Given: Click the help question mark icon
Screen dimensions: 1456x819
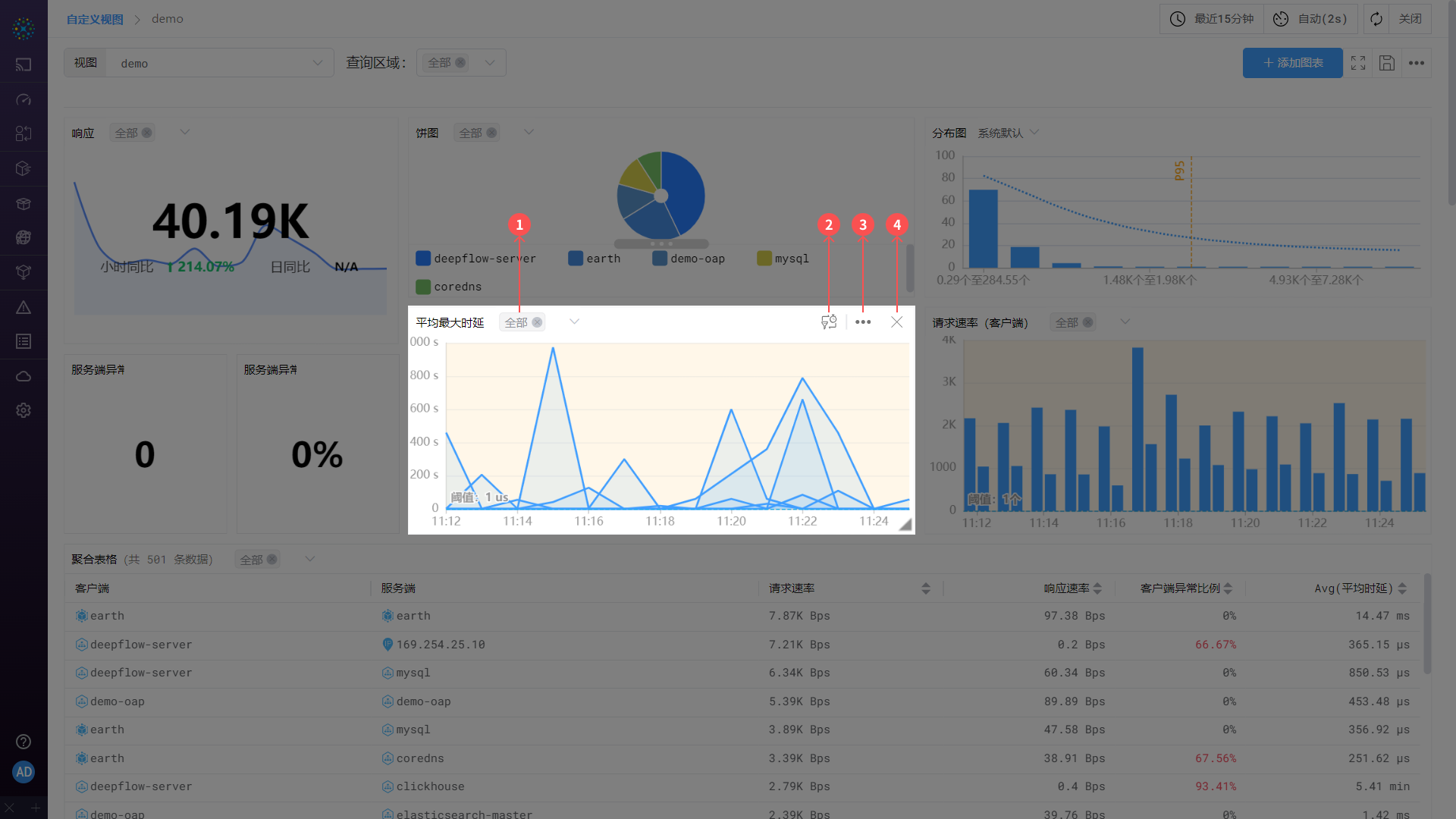Looking at the screenshot, I should 24,742.
